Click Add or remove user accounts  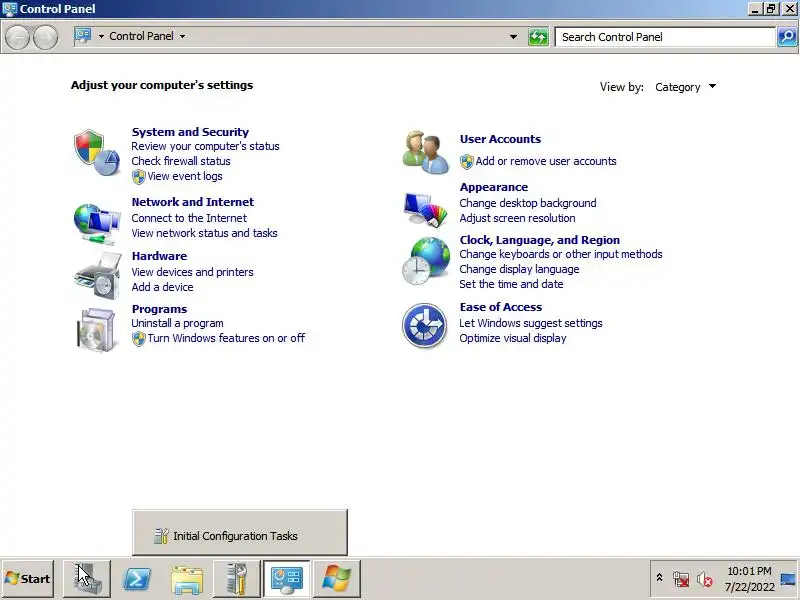coord(546,161)
